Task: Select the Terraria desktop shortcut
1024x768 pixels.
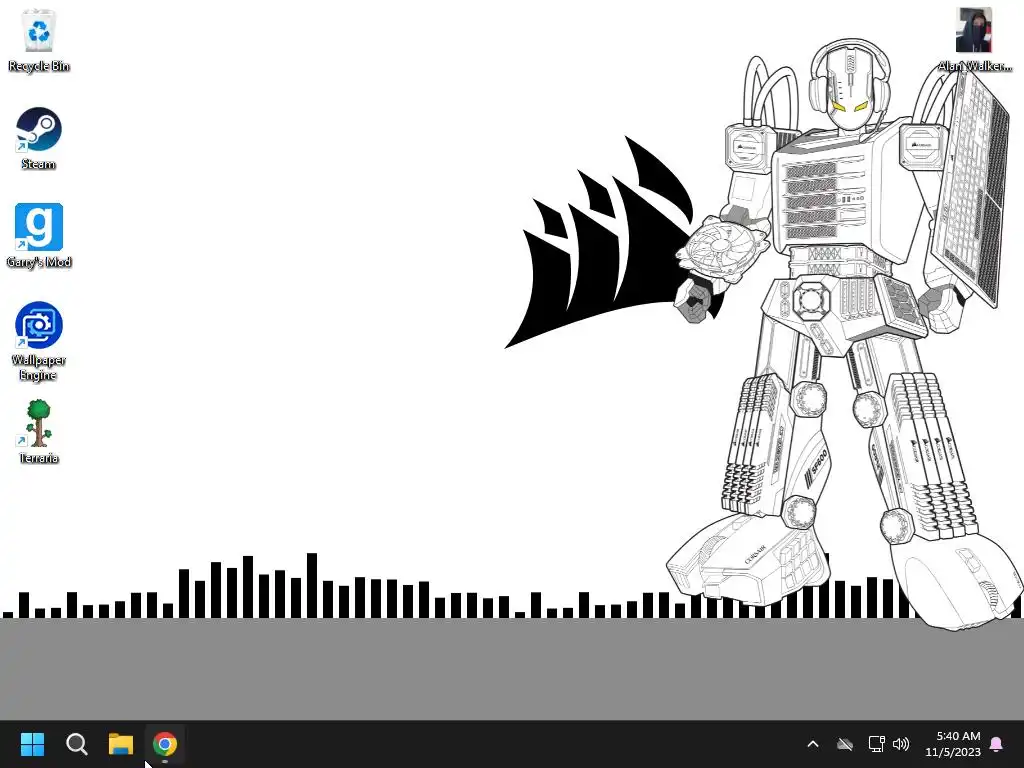Action: pos(39,432)
